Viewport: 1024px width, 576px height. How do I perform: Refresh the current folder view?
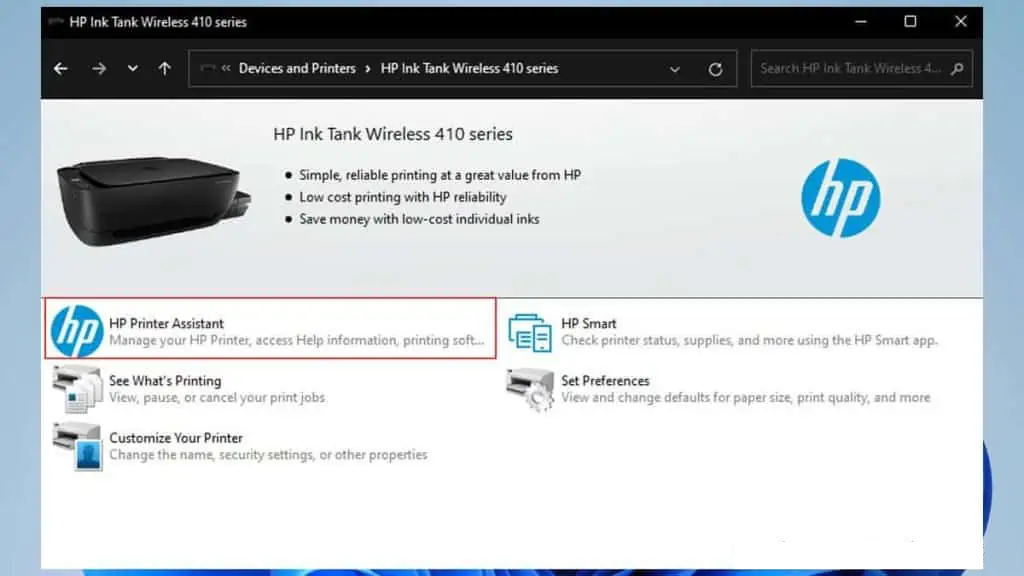(716, 69)
